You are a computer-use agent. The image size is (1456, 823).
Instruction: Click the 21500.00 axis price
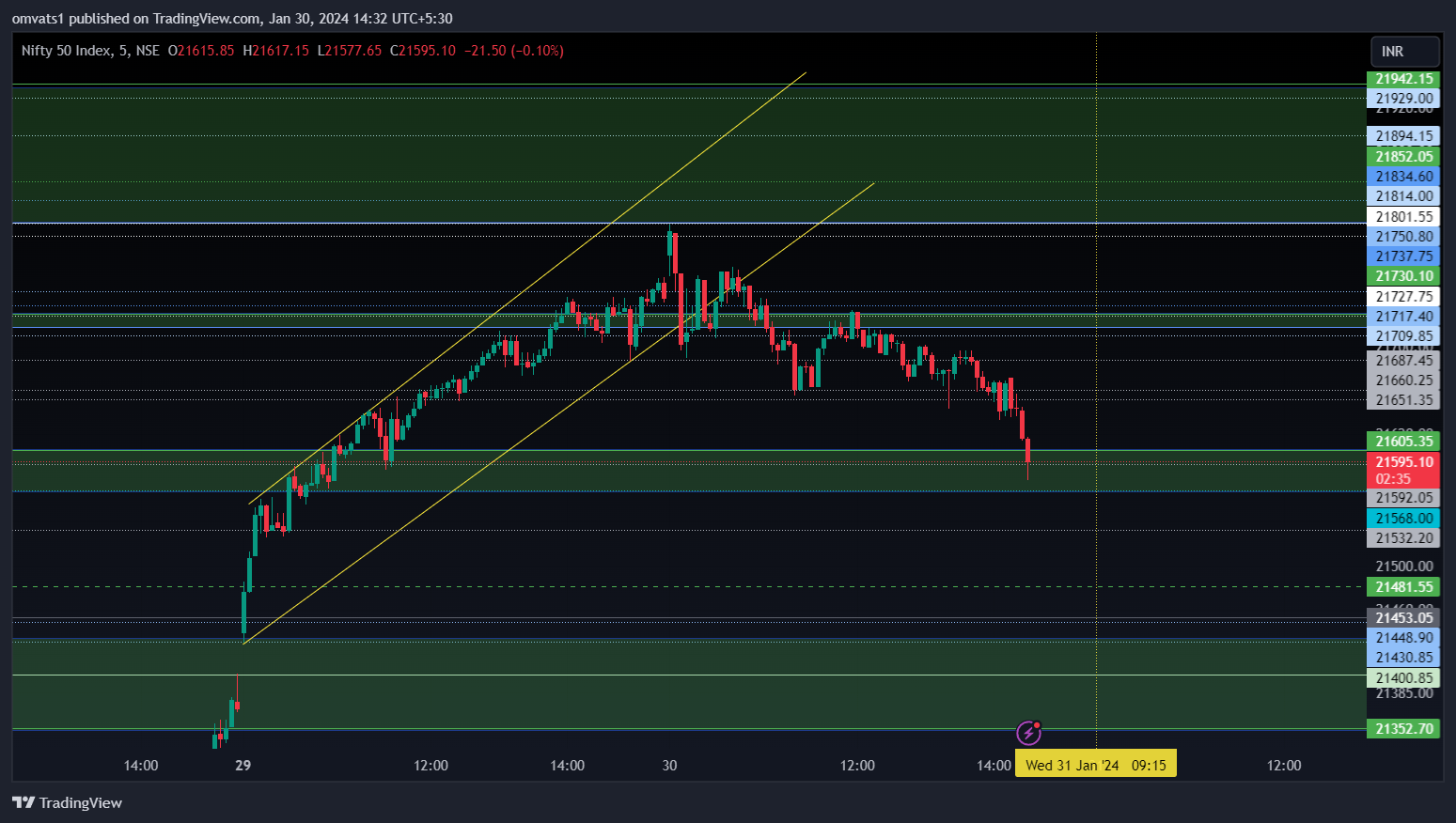click(x=1404, y=567)
